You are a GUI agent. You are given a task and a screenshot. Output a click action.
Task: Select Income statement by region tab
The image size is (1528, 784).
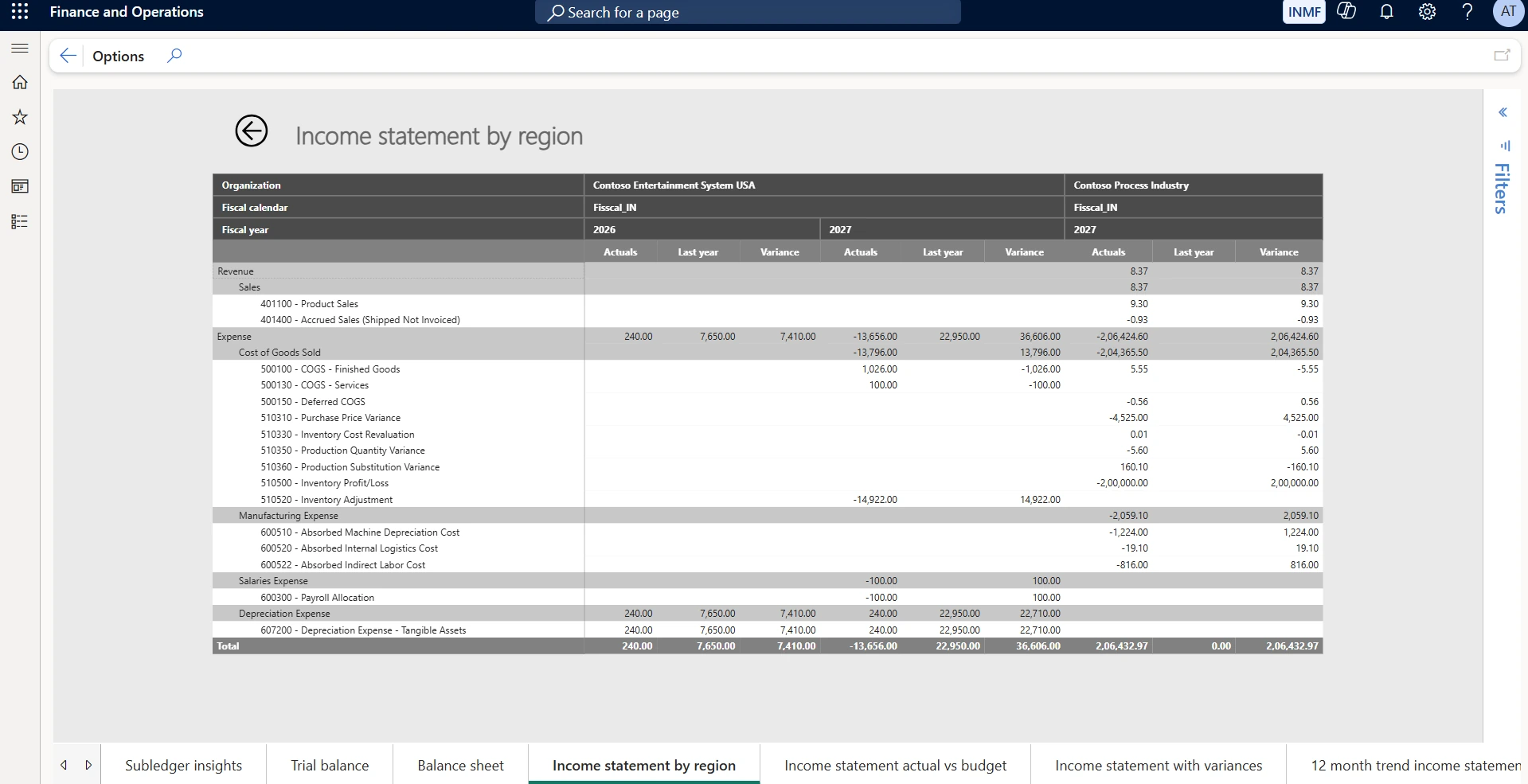(644, 765)
